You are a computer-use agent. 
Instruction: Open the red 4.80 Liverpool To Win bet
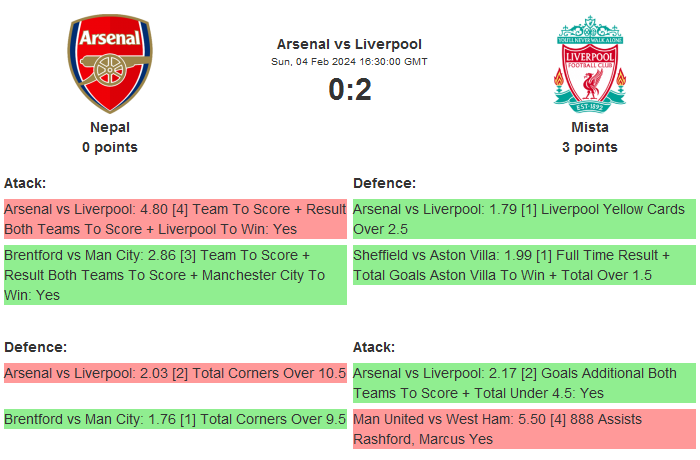(x=174, y=219)
